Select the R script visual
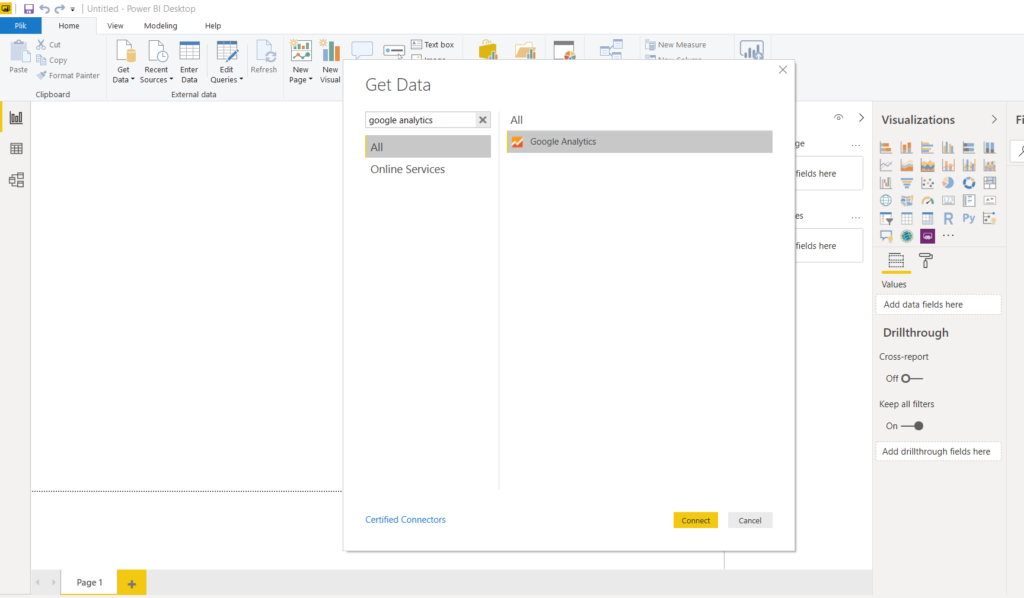Screen dimensions: 1024x598 click(x=948, y=219)
